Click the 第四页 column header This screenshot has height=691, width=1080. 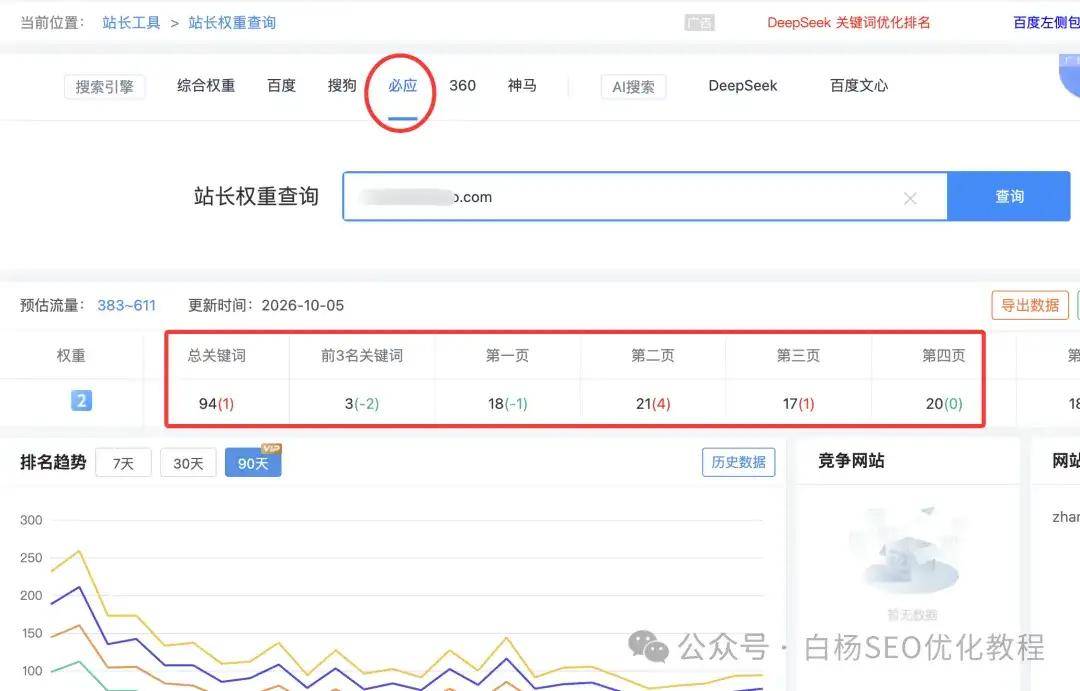tap(944, 355)
